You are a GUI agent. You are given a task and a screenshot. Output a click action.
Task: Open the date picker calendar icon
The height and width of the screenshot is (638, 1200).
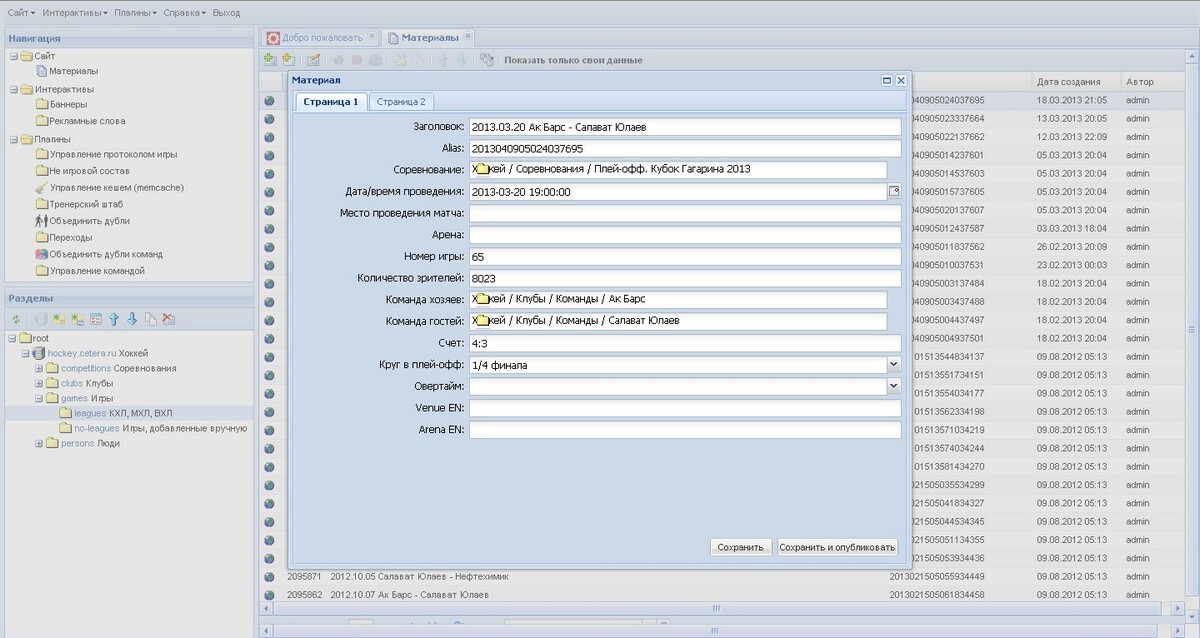point(894,191)
